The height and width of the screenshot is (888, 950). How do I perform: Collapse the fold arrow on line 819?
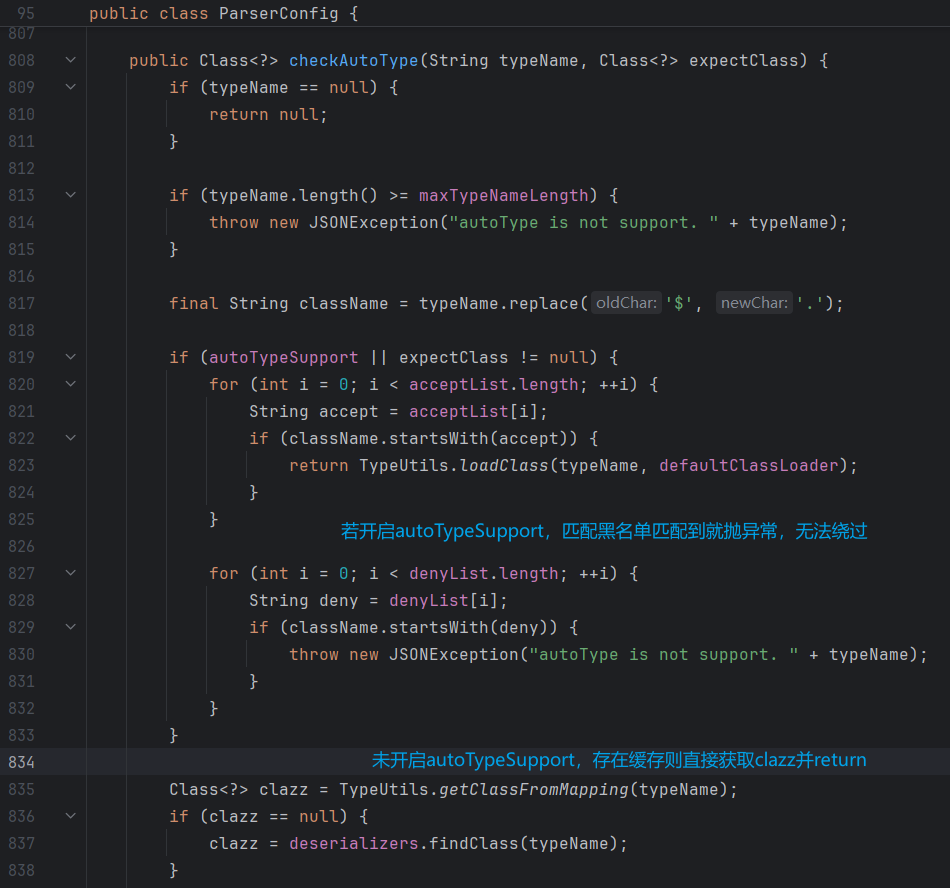click(x=71, y=357)
